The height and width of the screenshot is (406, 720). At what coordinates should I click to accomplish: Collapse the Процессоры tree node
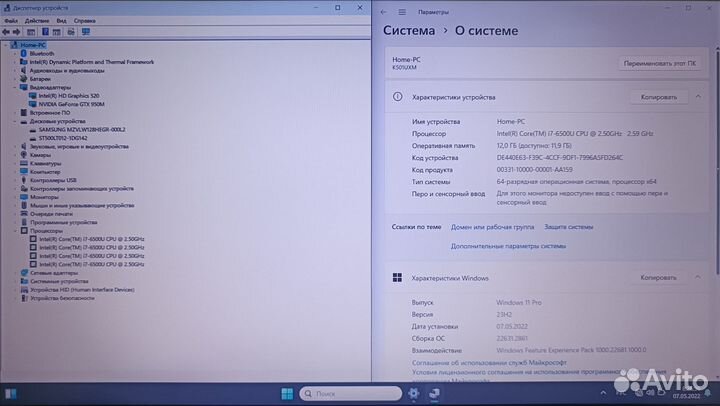[x=15, y=231]
